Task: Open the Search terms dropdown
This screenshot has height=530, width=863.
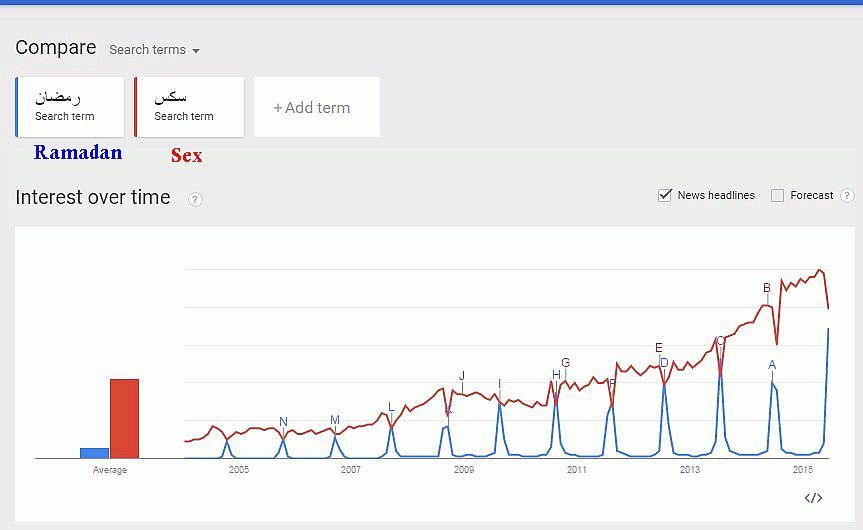Action: [x=154, y=50]
